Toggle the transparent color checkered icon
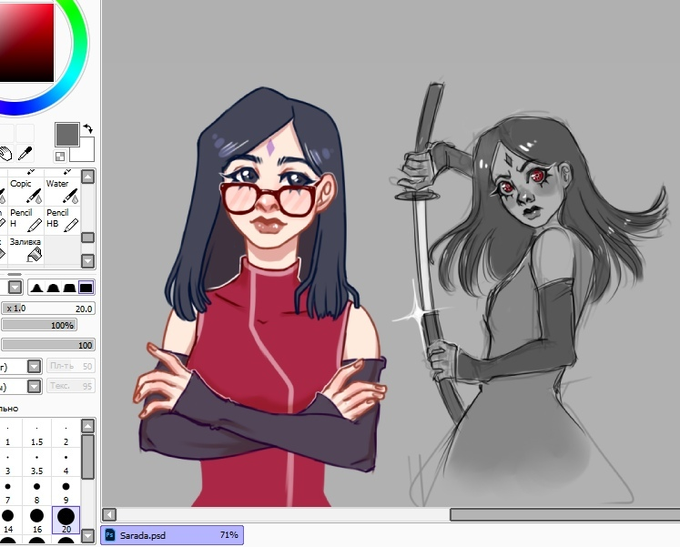 click(x=60, y=156)
